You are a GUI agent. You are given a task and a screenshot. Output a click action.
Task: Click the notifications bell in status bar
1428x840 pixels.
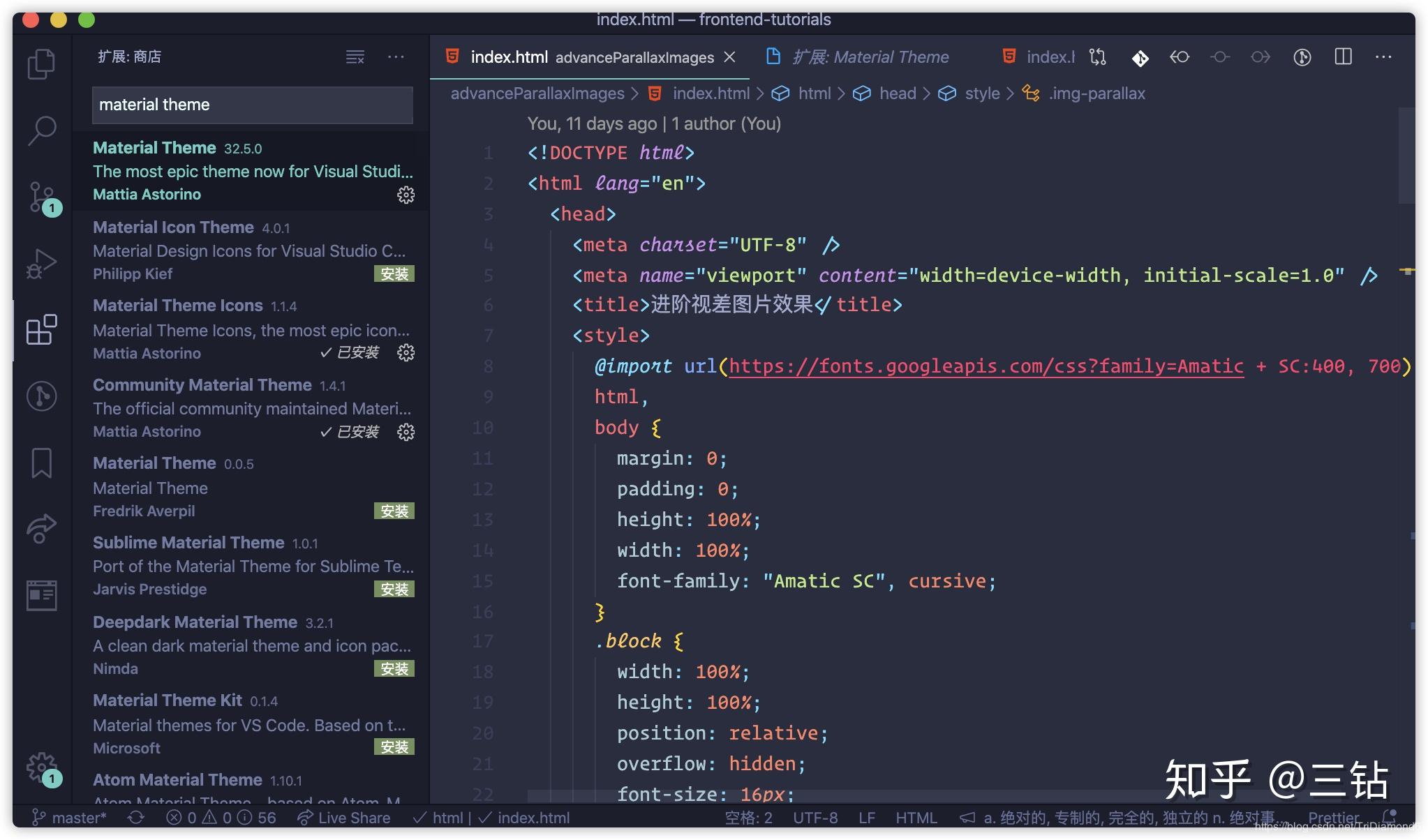[1389, 818]
